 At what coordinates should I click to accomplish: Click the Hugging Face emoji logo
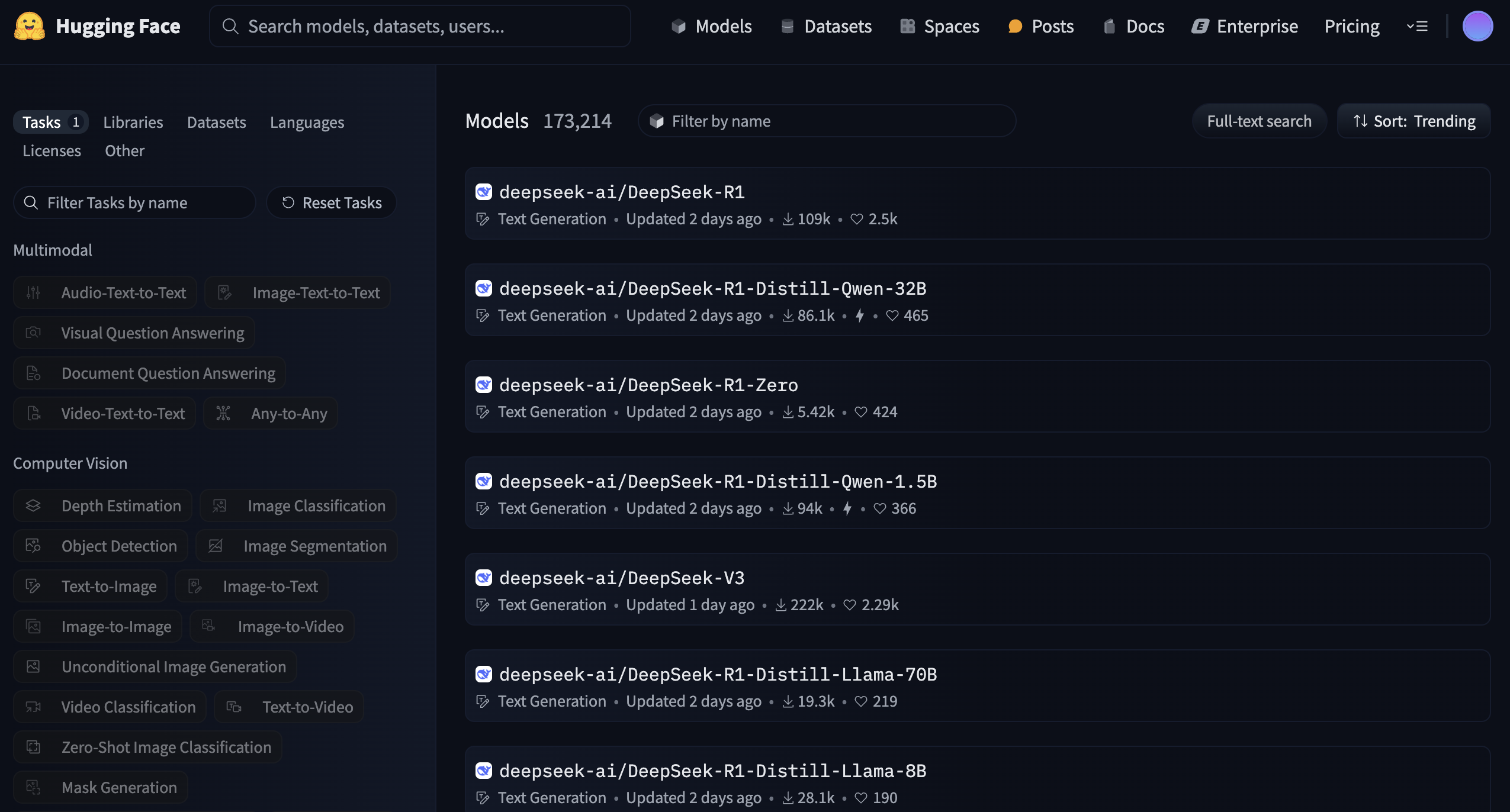pos(30,26)
